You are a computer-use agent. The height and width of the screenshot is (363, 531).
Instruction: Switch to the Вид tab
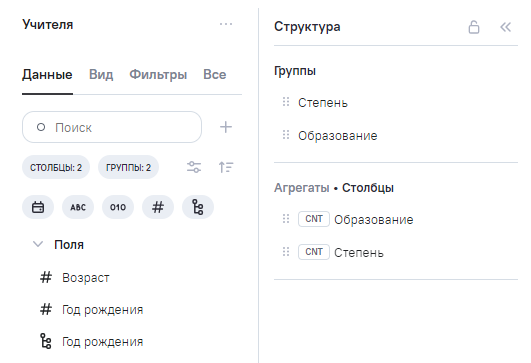[x=101, y=74]
